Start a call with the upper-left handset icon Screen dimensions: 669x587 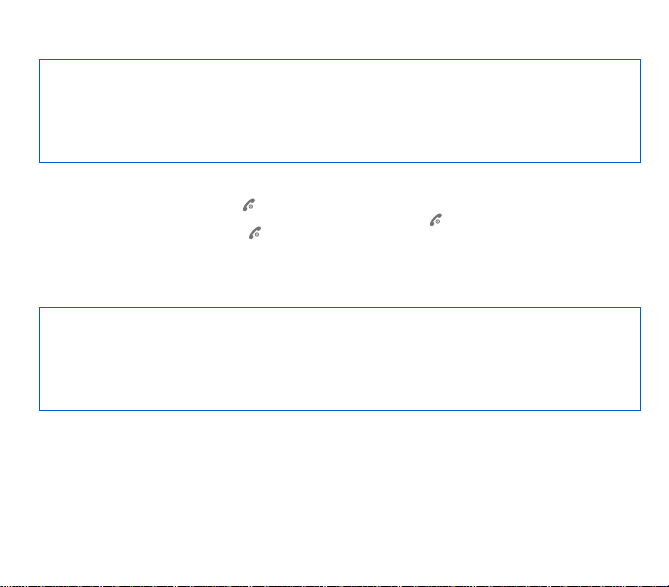[249, 205]
